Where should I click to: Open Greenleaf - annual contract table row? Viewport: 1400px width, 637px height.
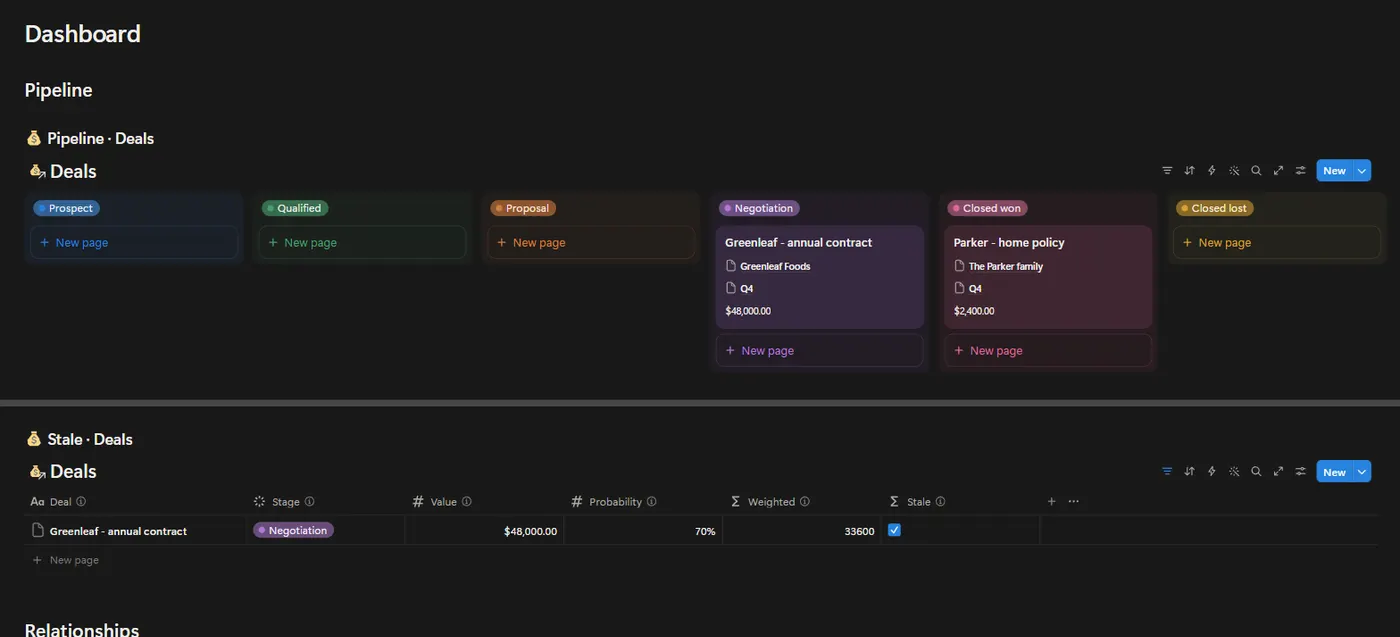point(118,531)
